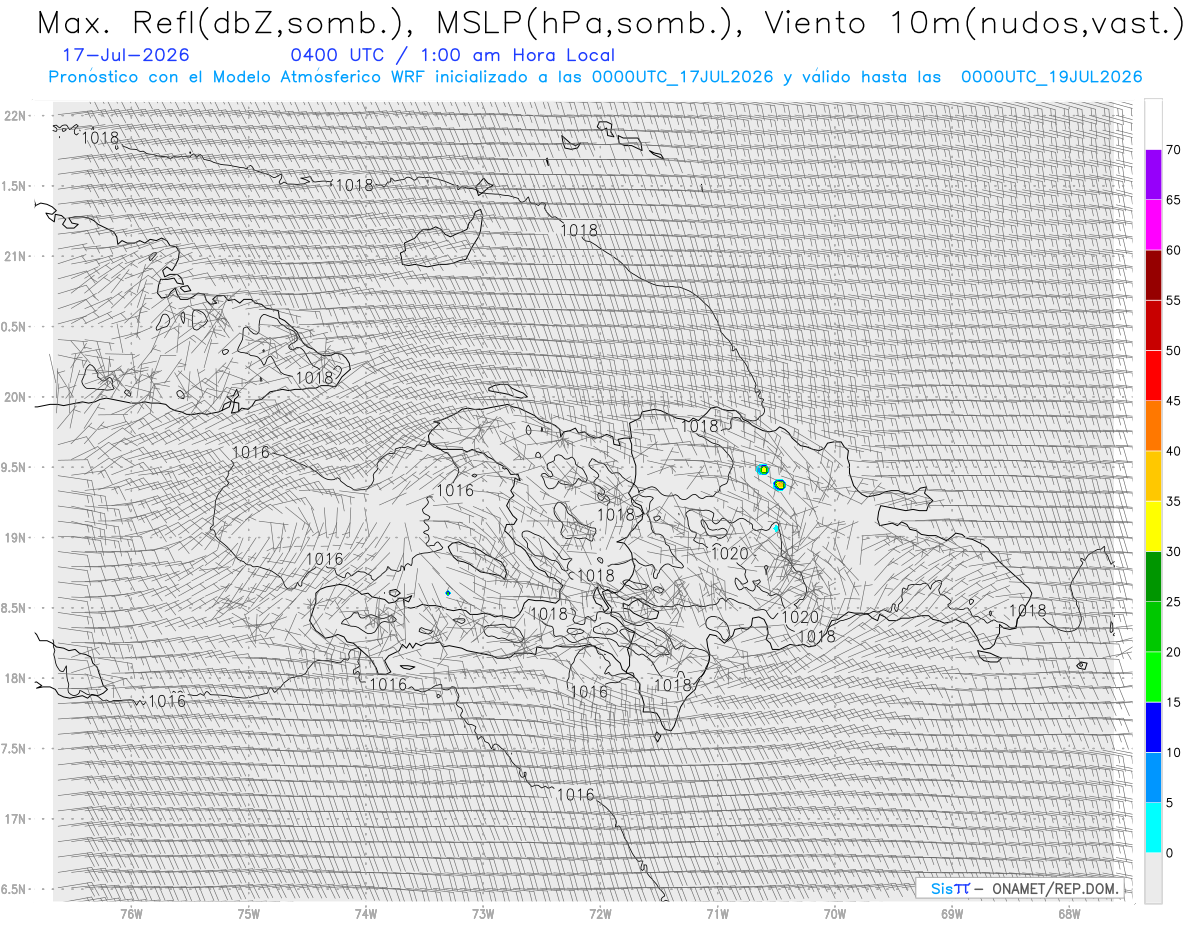Pick the '19N' latitude axis label
This screenshot has width=1200, height=927.
15,538
